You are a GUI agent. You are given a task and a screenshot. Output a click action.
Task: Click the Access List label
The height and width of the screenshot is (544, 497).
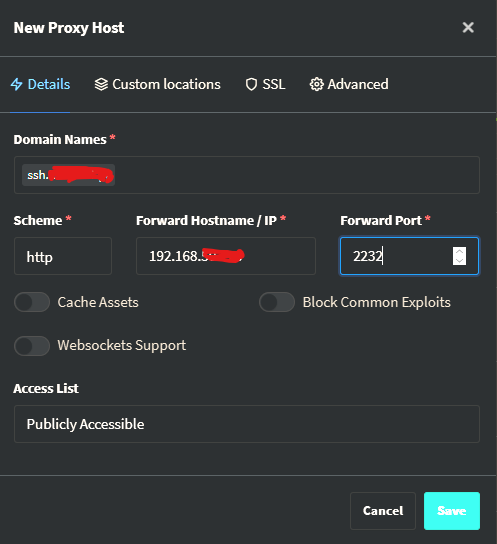46,389
